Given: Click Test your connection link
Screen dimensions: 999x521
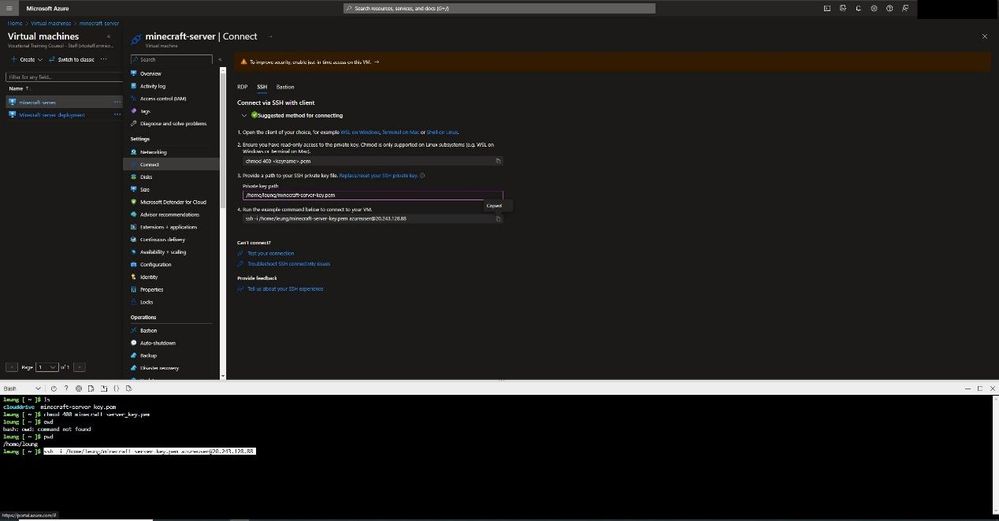Looking at the screenshot, I should click(x=271, y=253).
